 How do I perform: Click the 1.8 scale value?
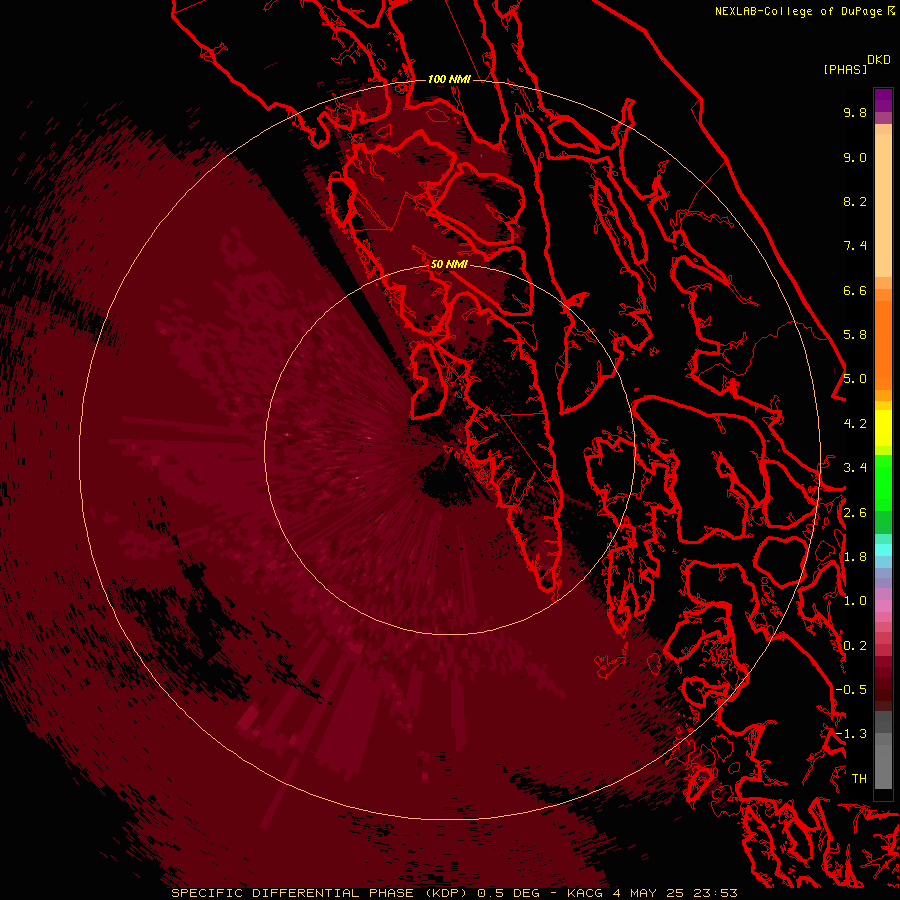[855, 557]
